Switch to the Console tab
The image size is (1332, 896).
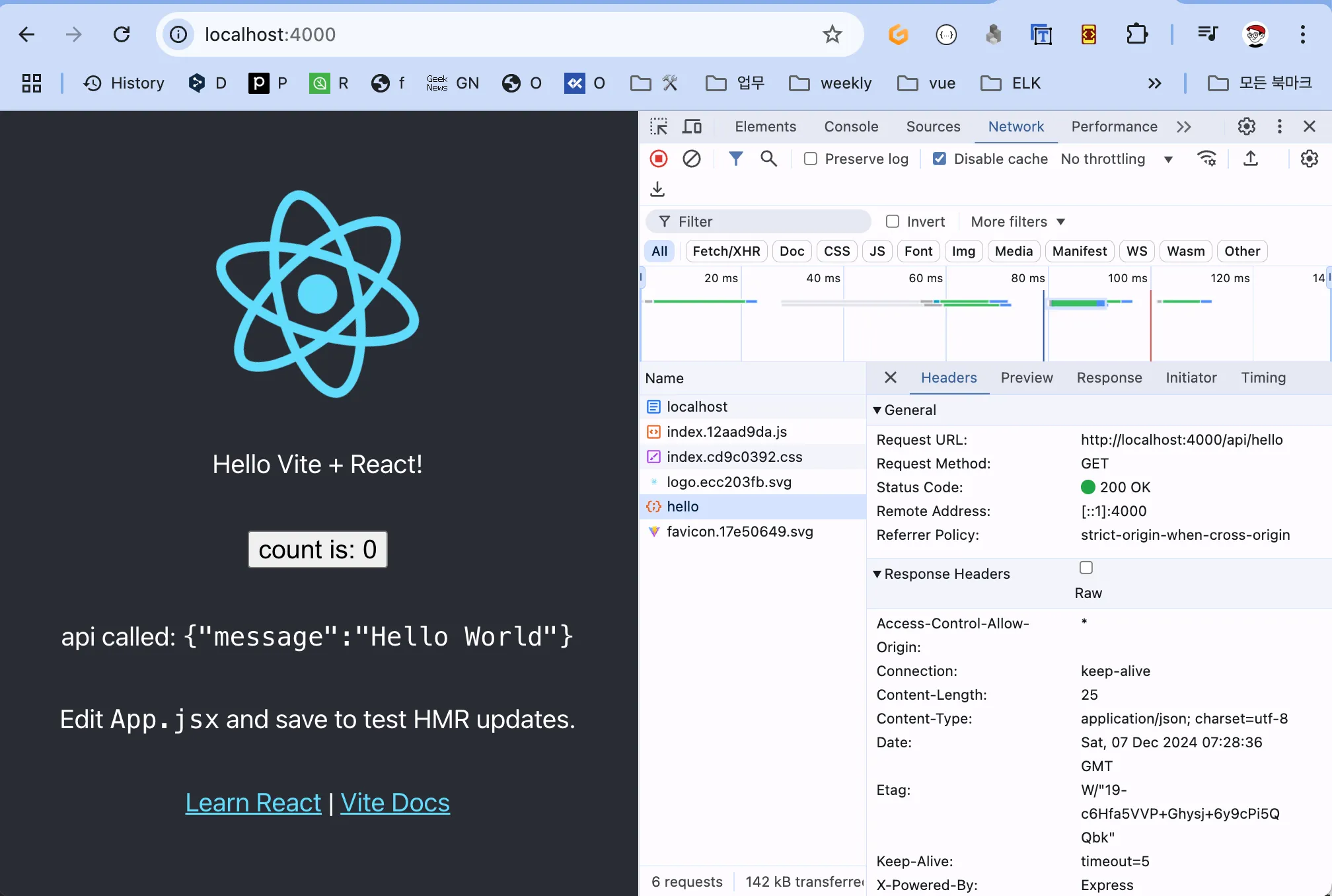851,126
